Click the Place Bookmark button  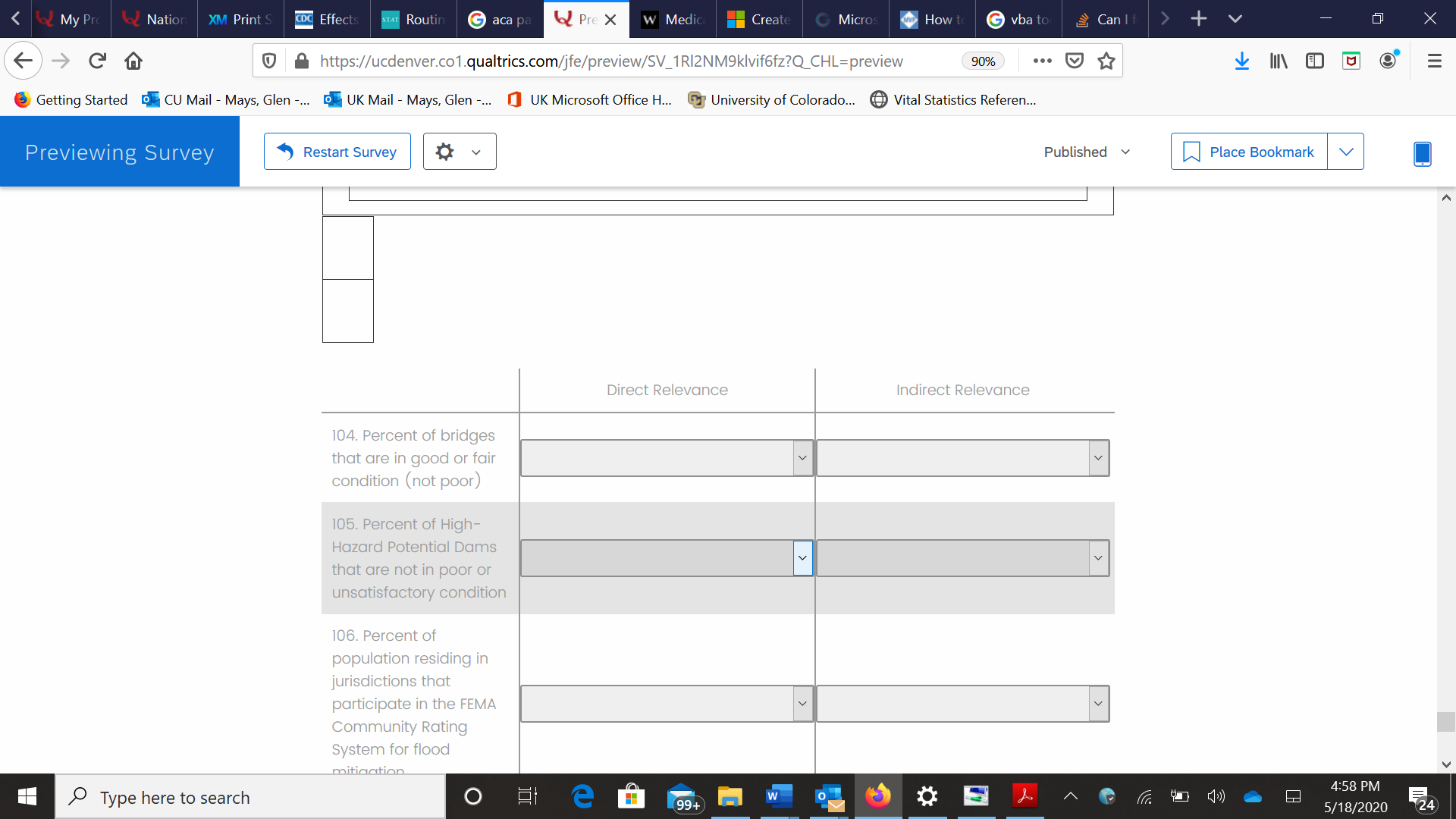[1249, 152]
